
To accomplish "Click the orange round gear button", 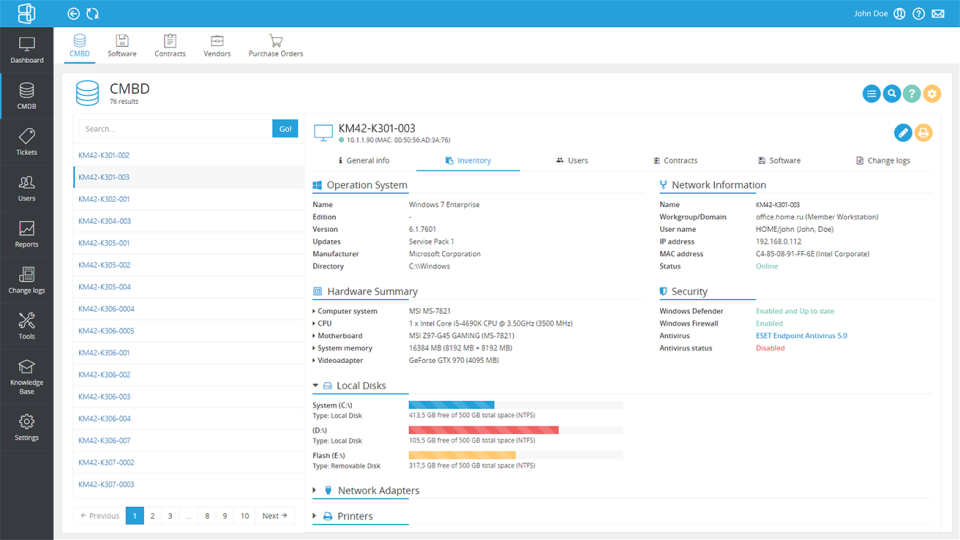I will (932, 94).
